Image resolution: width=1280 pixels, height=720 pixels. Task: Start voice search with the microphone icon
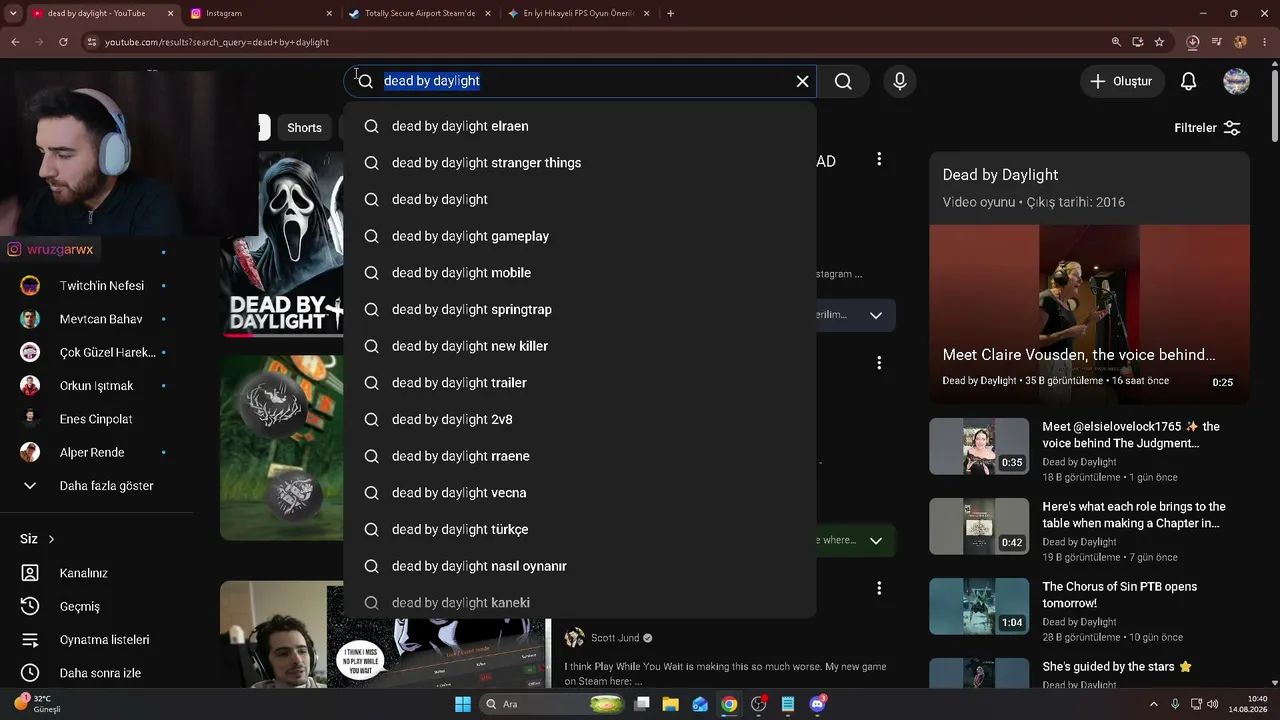click(900, 81)
